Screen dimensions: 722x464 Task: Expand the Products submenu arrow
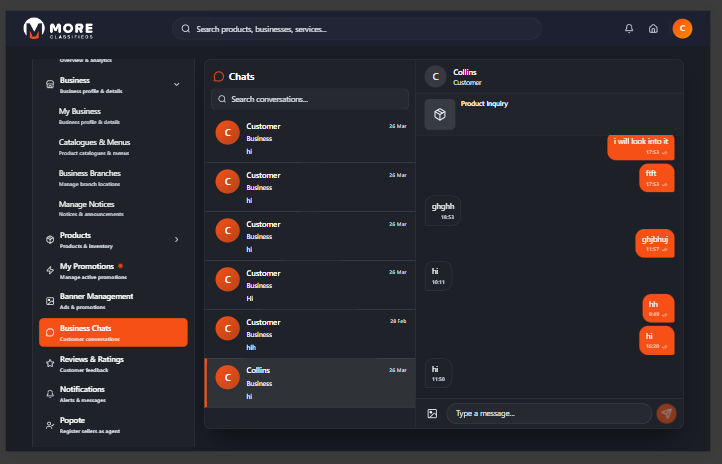point(177,239)
